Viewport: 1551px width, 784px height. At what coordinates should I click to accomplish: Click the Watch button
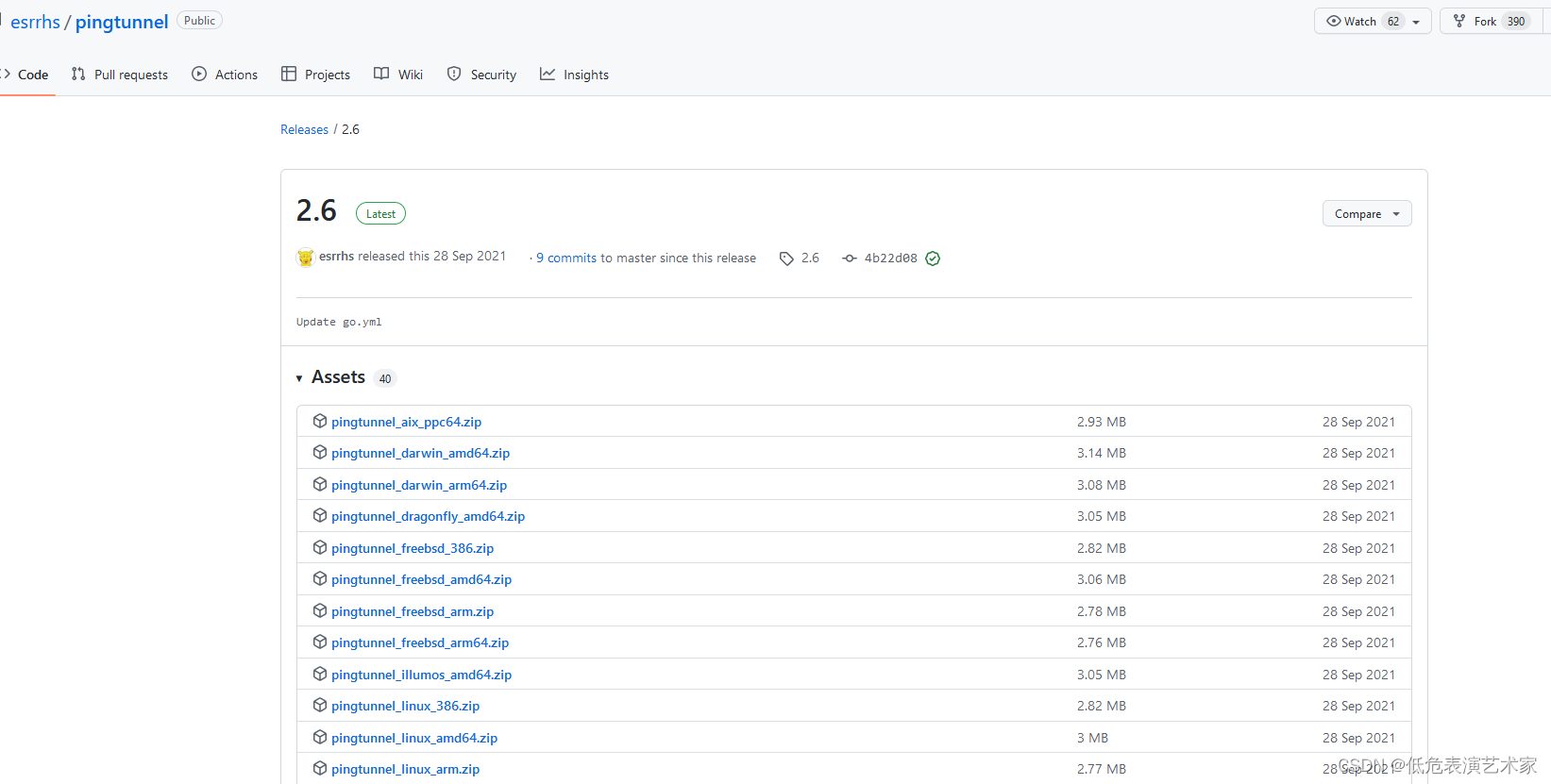[1373, 21]
